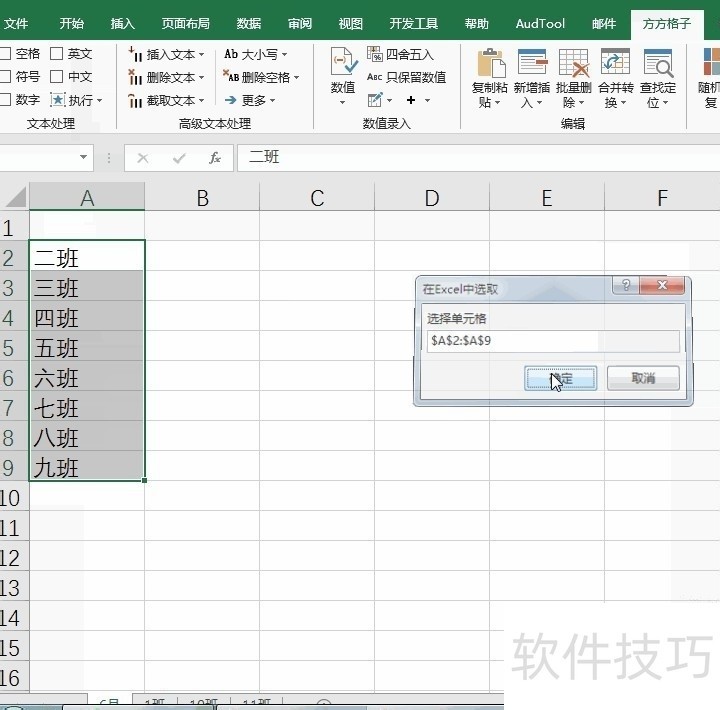Click the 查找定位 icon

point(658,62)
